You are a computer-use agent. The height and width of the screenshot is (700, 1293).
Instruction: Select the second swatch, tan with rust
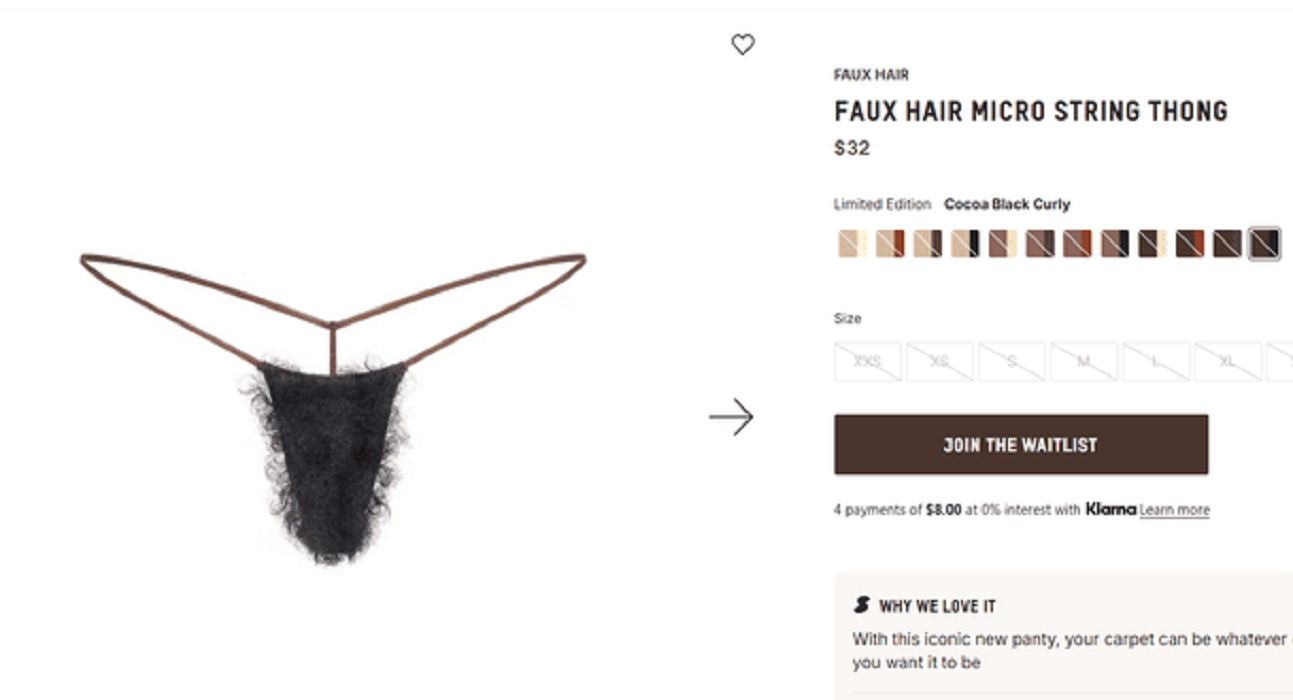(890, 244)
